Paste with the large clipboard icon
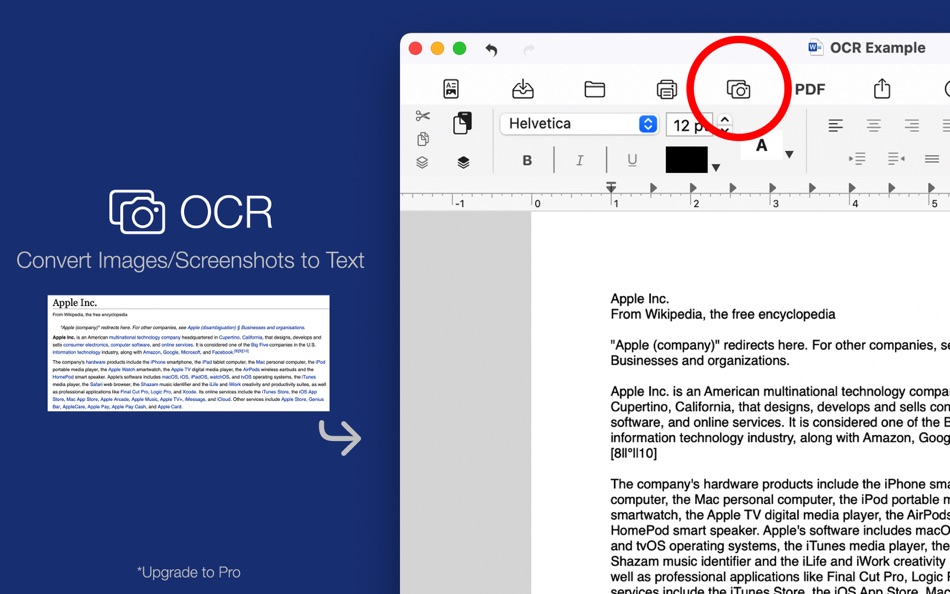 (x=463, y=123)
